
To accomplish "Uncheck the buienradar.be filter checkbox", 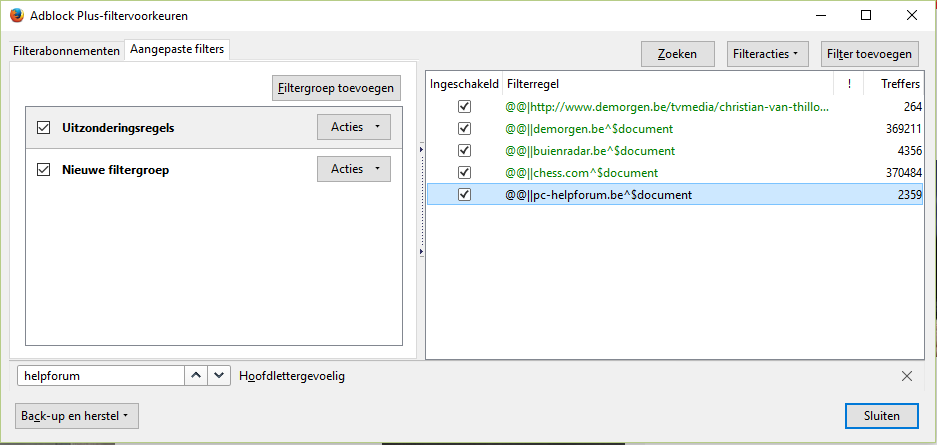I will pos(464,151).
